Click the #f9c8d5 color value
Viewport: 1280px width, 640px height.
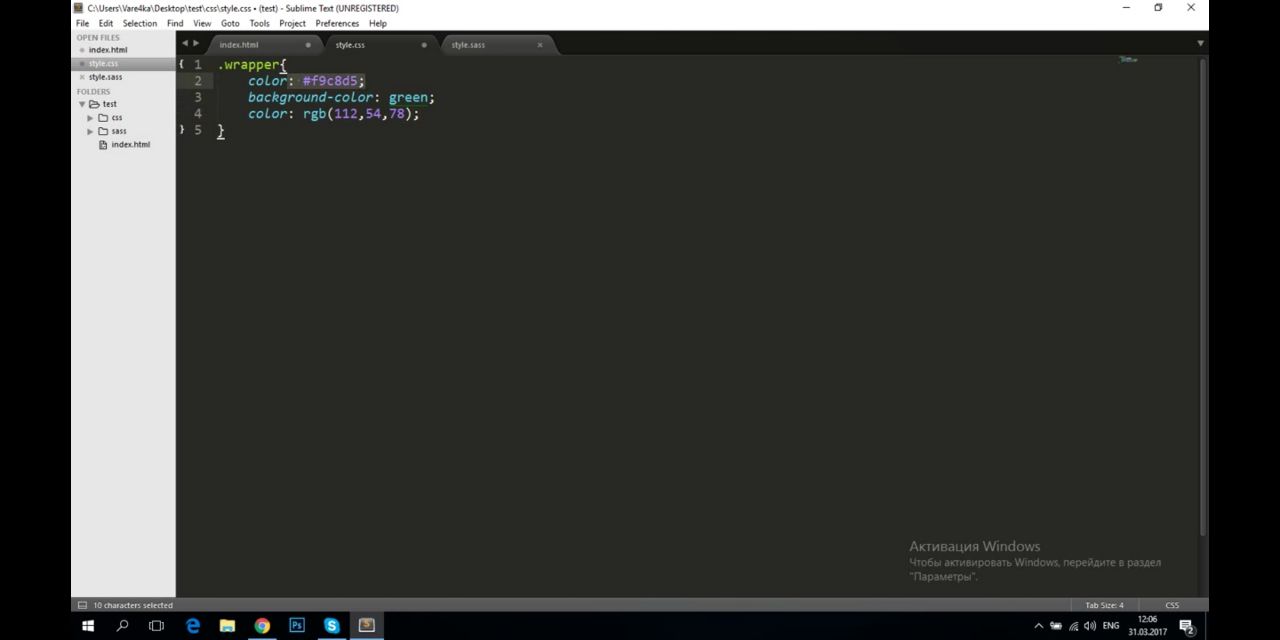(x=330, y=81)
